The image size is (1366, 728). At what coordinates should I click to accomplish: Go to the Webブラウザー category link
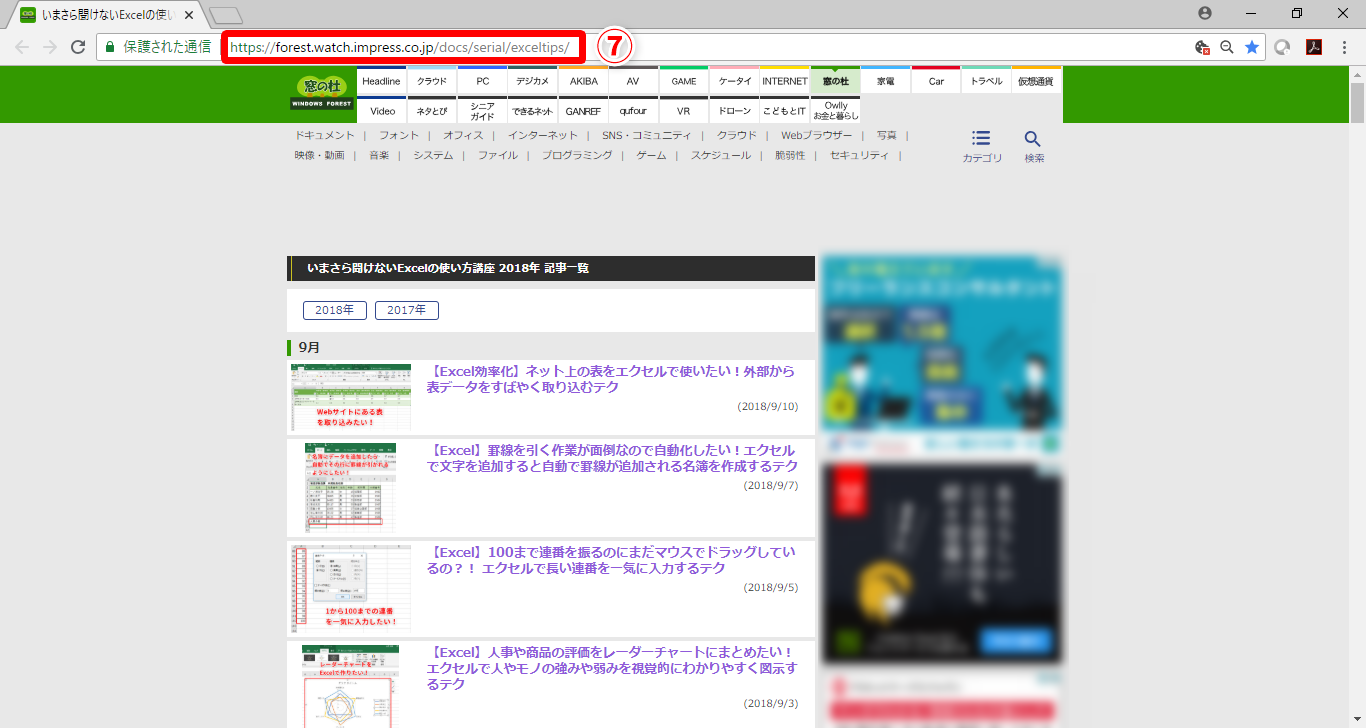(817, 135)
